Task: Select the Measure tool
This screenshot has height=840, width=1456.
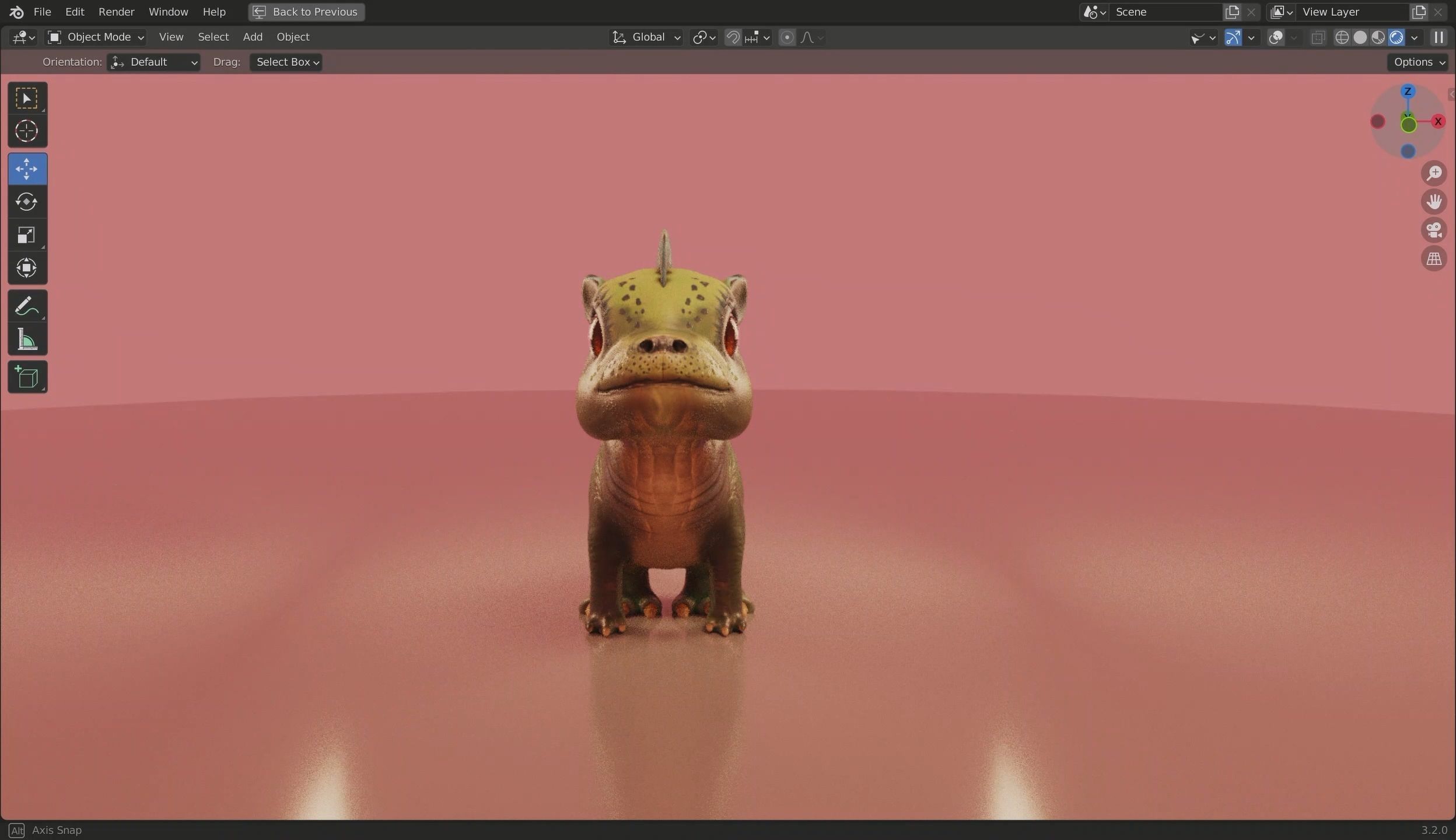Action: click(27, 339)
